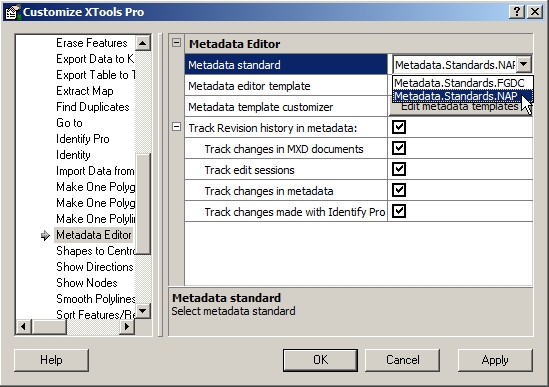
Task: Toggle the Track changes in metadata checkbox
Action: (399, 190)
